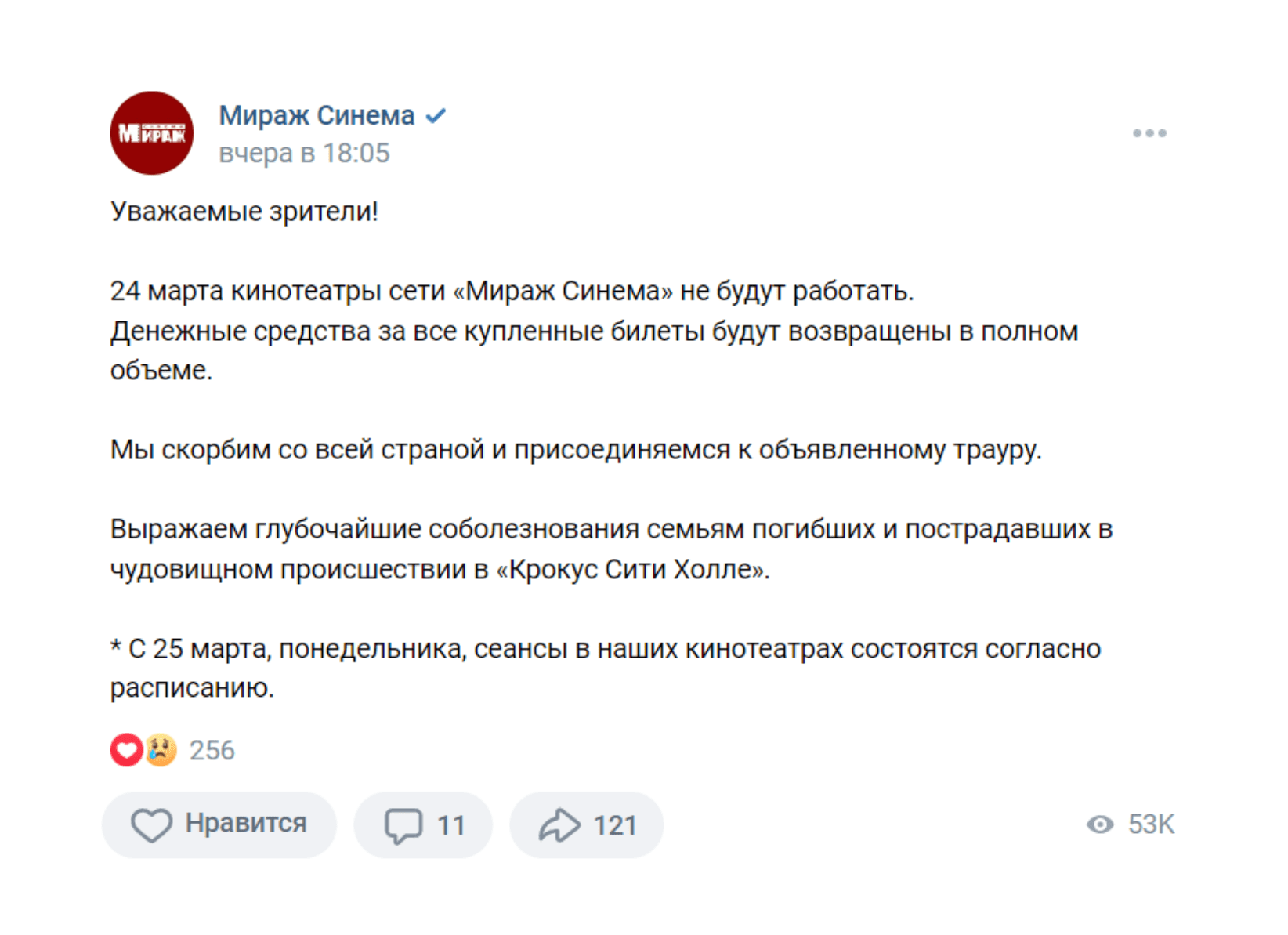
Task: Click the eye views icon
Action: point(1100,824)
